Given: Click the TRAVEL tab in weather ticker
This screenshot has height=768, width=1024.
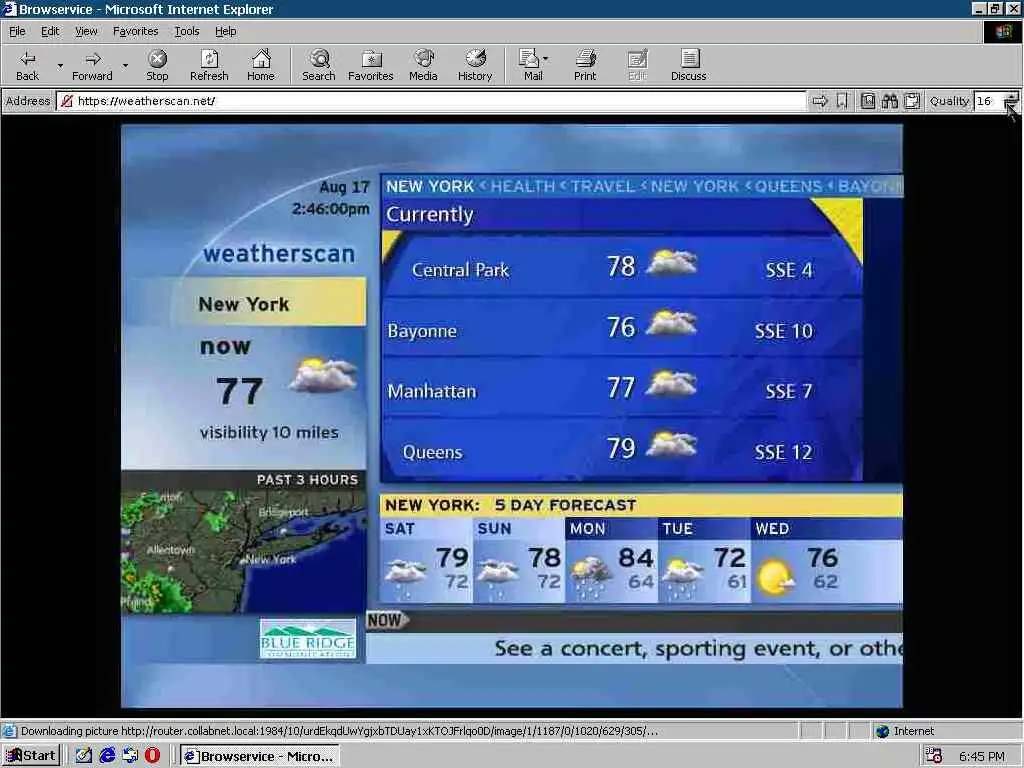Looking at the screenshot, I should tap(602, 186).
